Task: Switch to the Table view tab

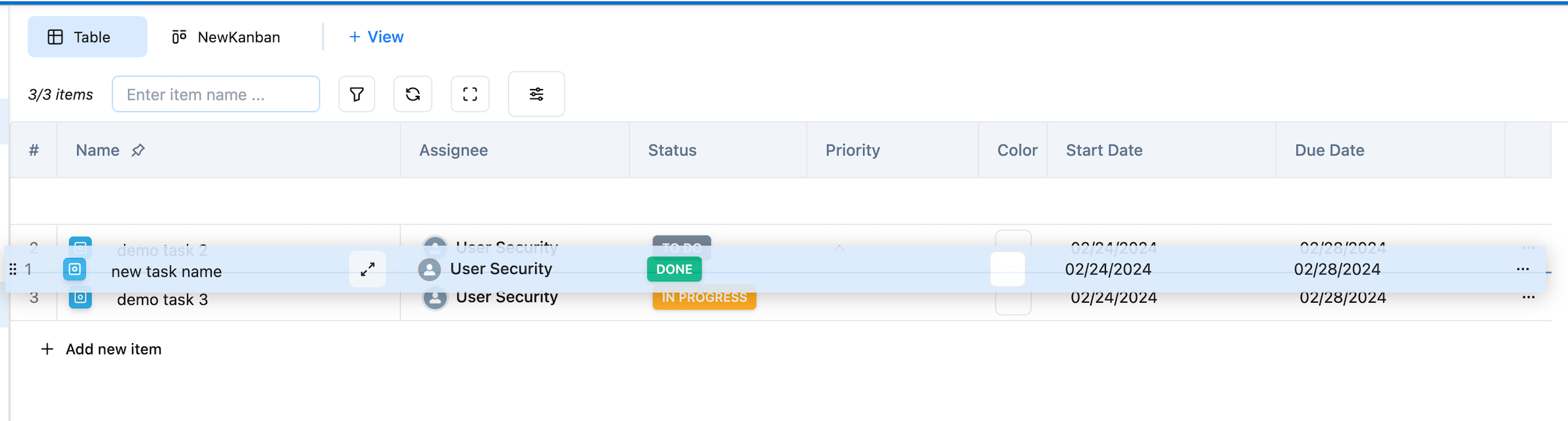Action: pos(87,37)
